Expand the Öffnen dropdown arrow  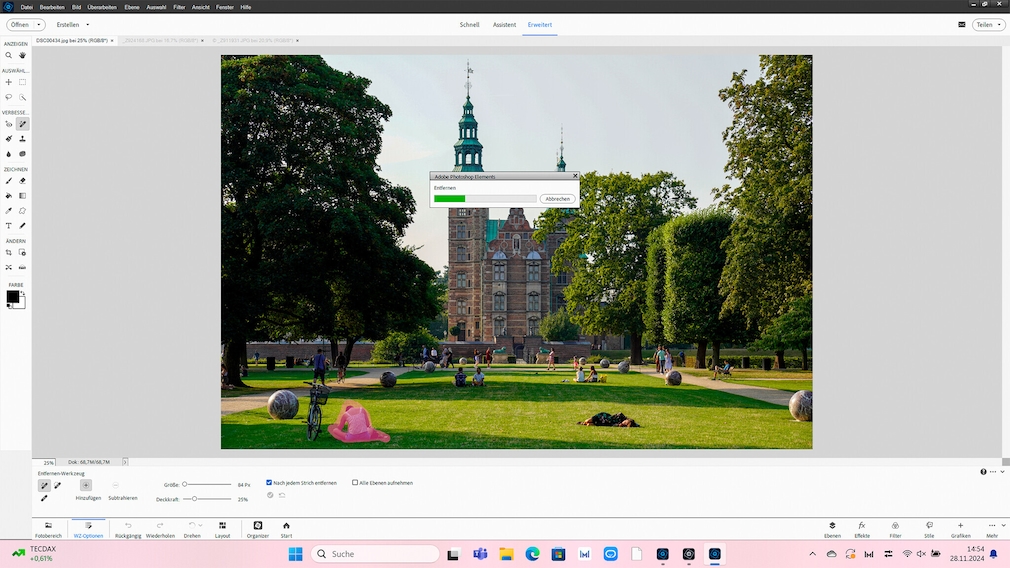pyautogui.click(x=39, y=24)
